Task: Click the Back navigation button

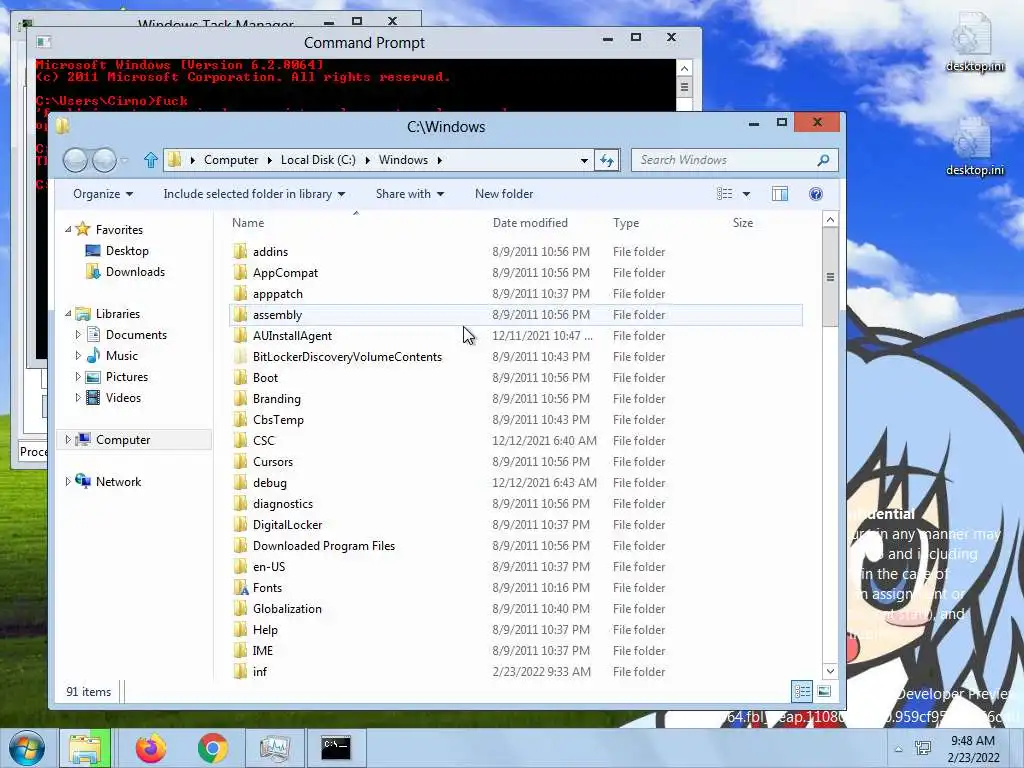Action: click(x=75, y=160)
